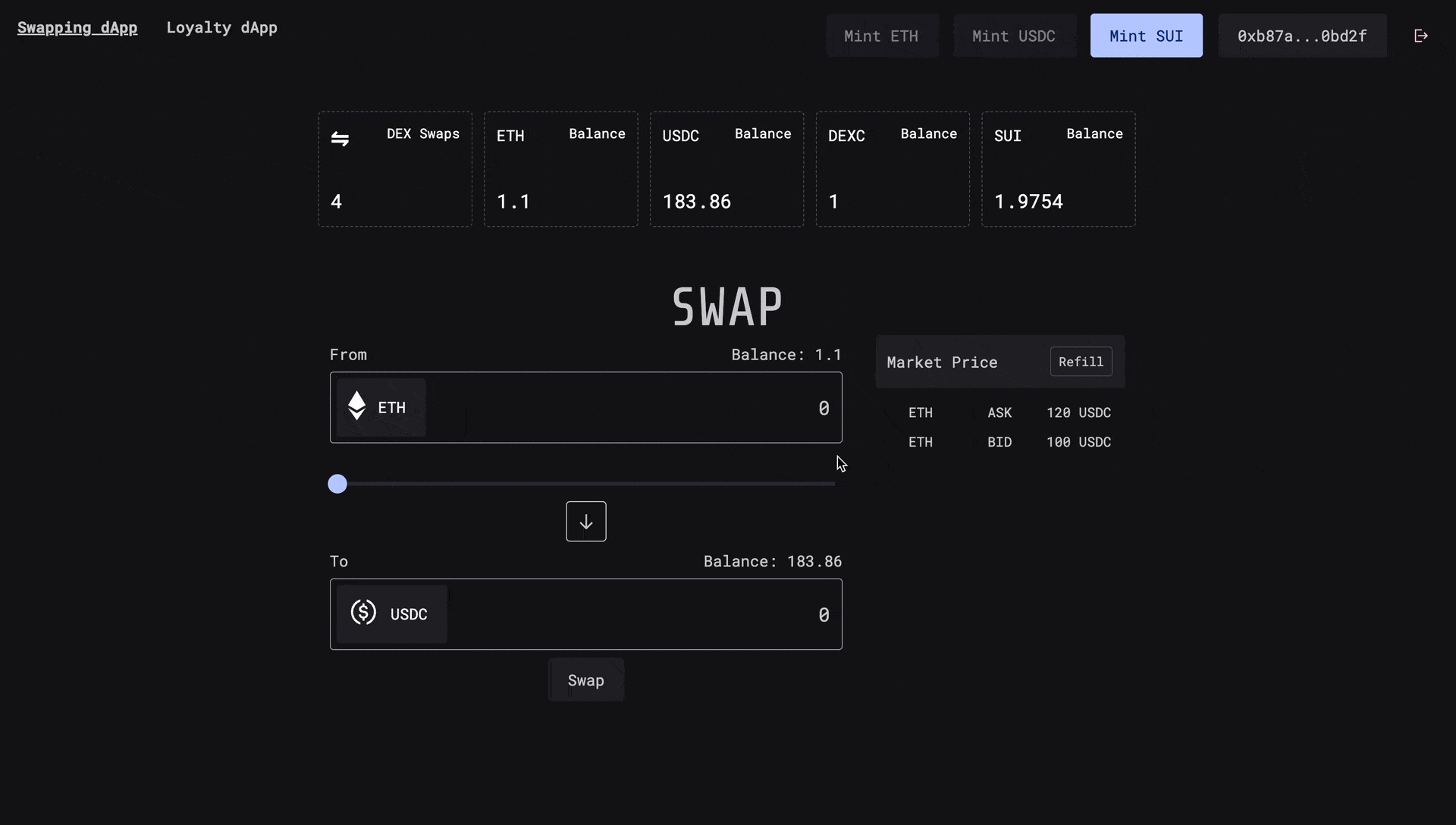Viewport: 1456px width, 825px height.
Task: Click the Swap button to execute trade
Action: pos(586,680)
